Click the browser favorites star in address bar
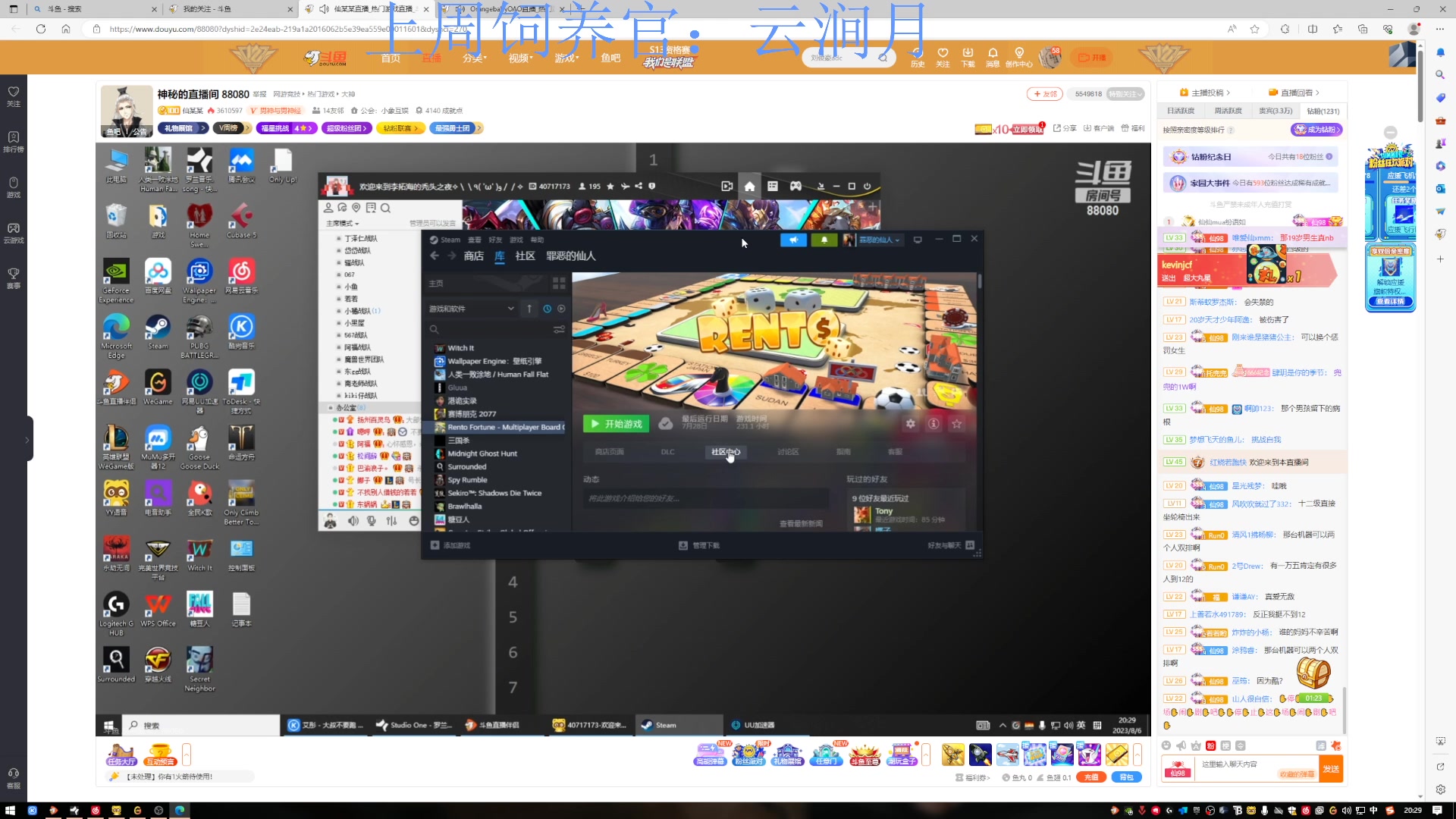 coord(1255,29)
